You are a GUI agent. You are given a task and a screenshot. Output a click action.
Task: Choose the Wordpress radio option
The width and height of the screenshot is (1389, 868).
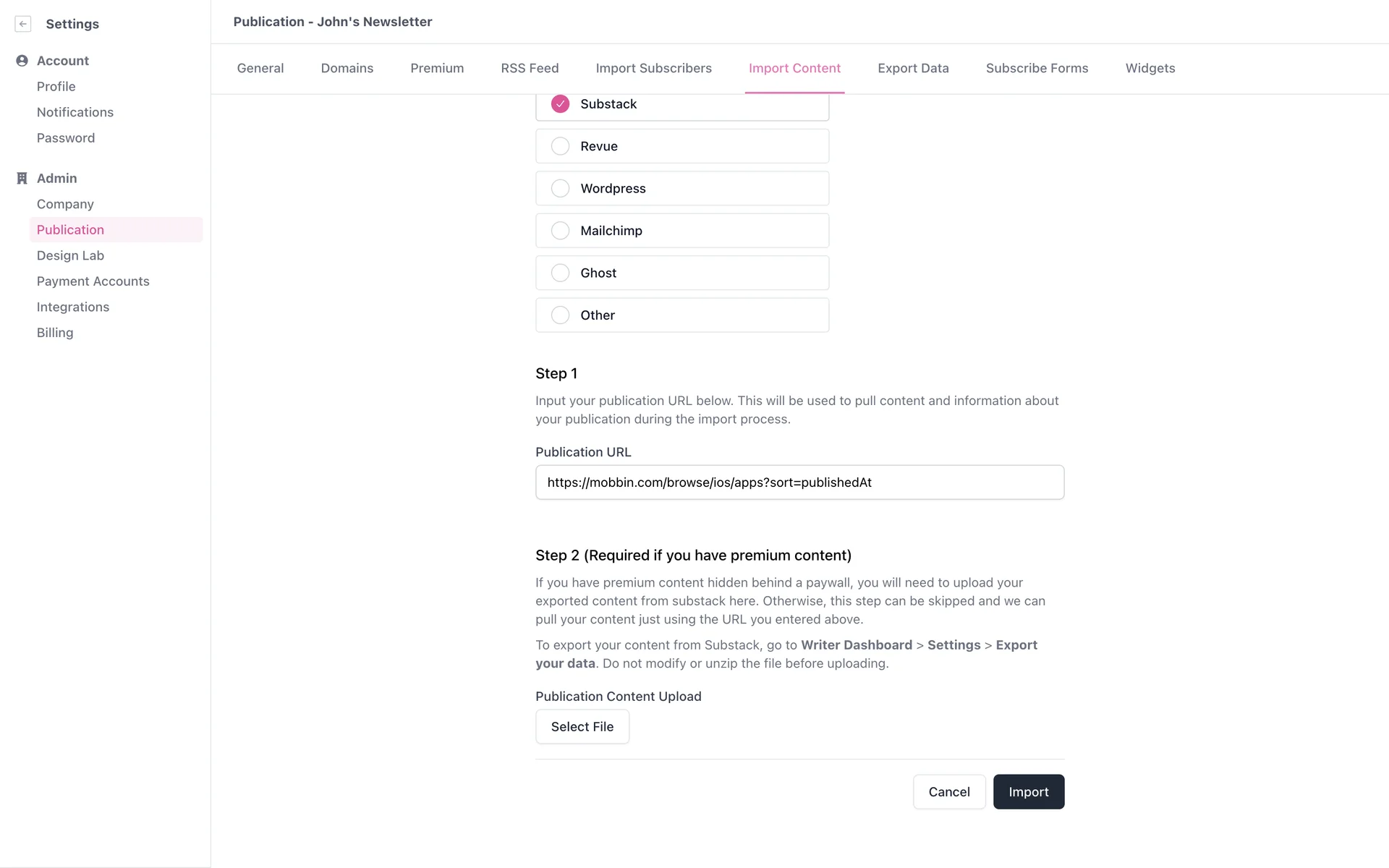[x=560, y=189]
